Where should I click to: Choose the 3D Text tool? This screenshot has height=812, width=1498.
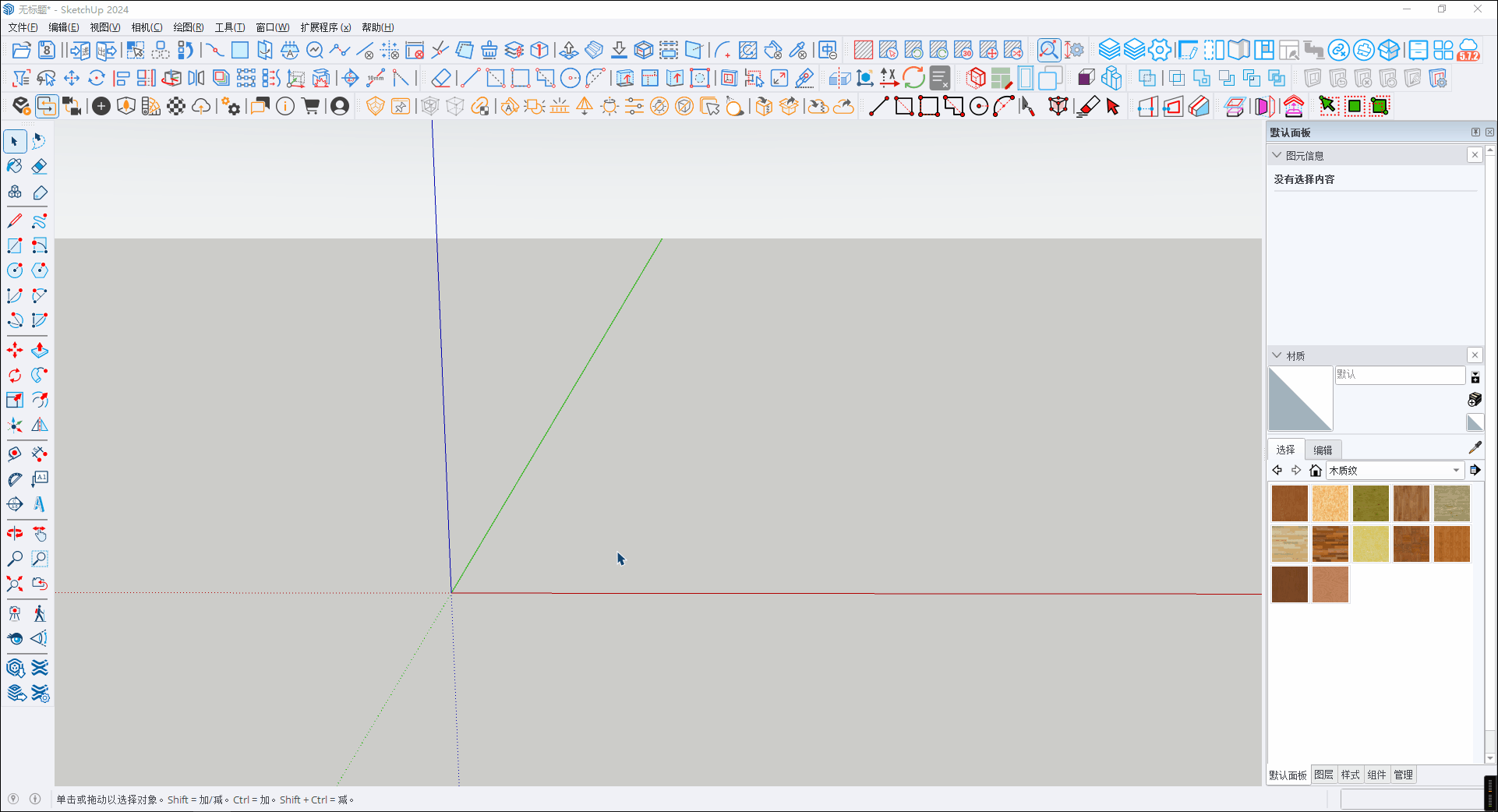40,504
